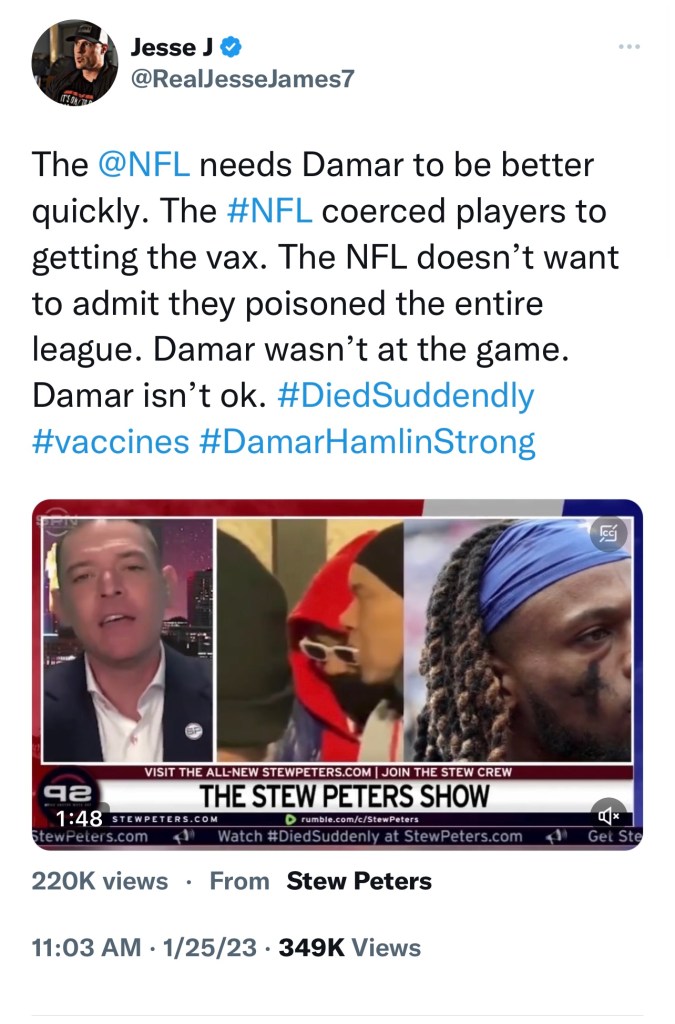Toggle the video closed captions icon

point(608,534)
